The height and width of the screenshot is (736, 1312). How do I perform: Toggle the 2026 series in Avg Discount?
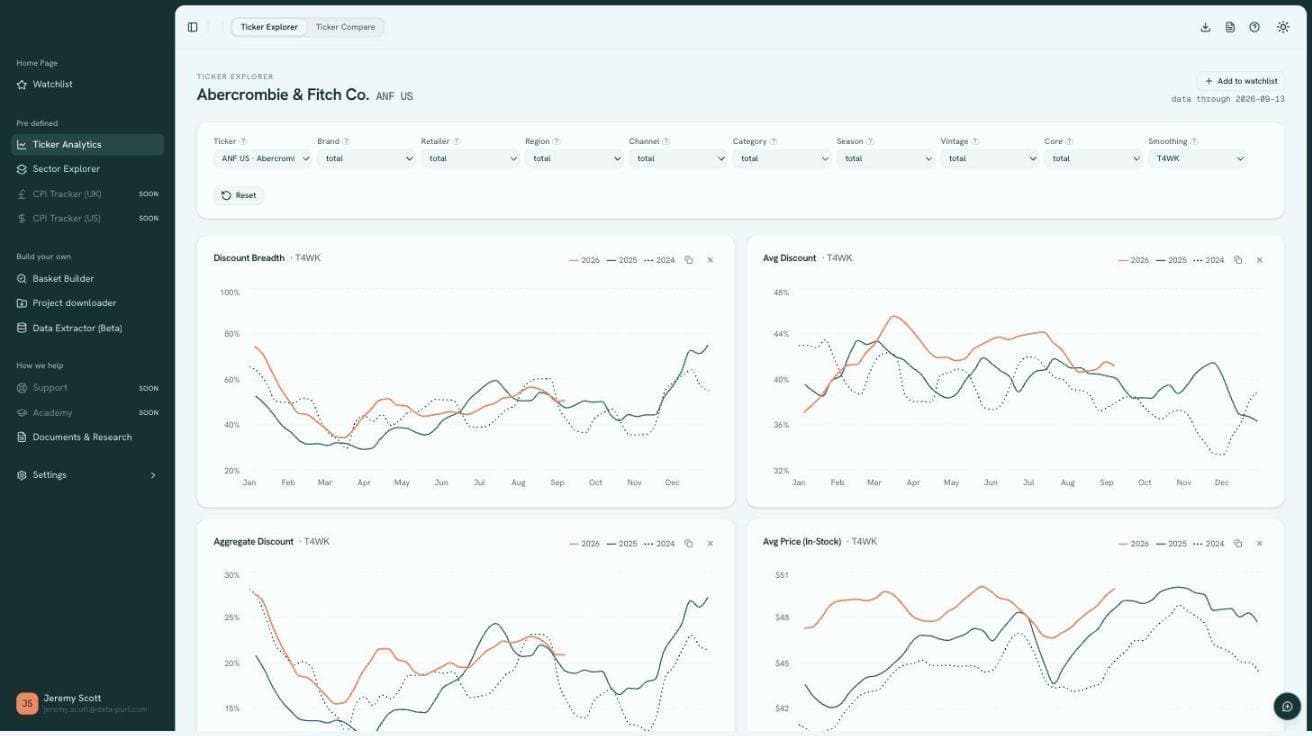1134,260
